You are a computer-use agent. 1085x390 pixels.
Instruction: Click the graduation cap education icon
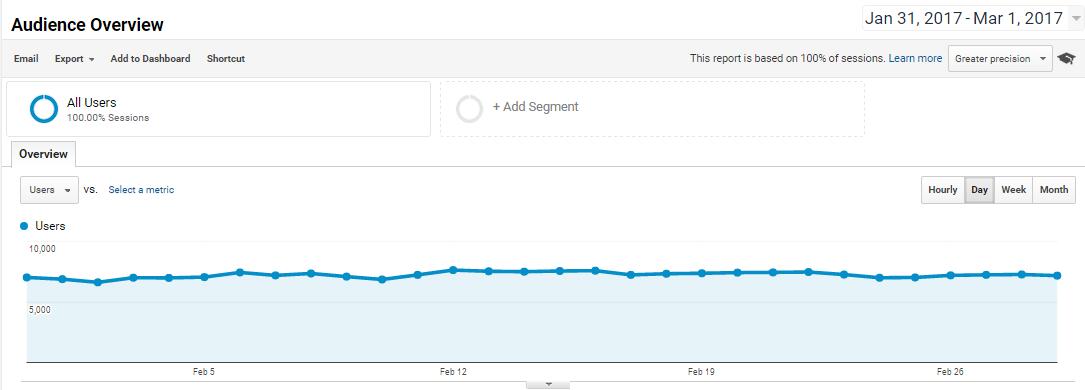1066,59
